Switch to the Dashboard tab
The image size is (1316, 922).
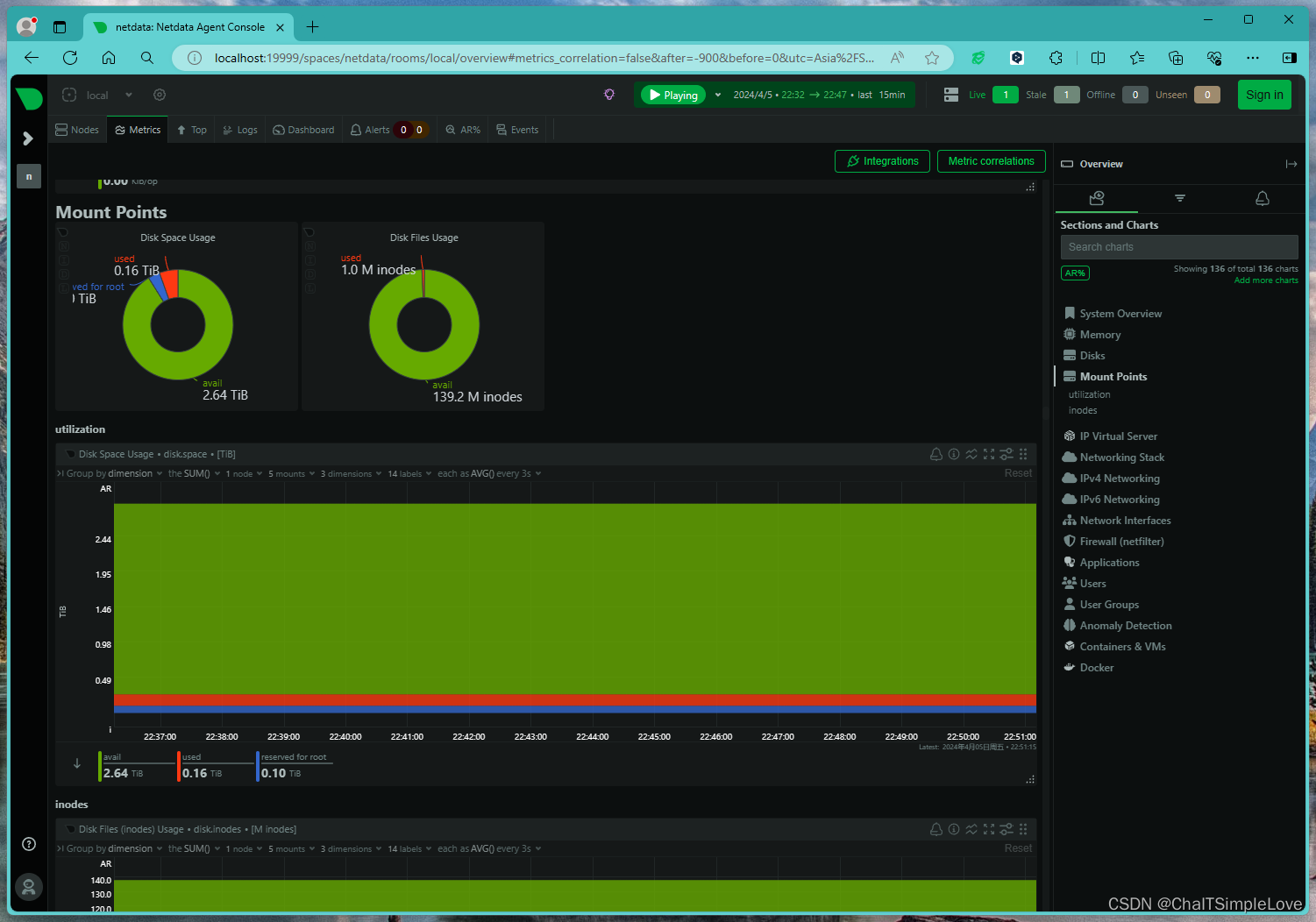(304, 130)
